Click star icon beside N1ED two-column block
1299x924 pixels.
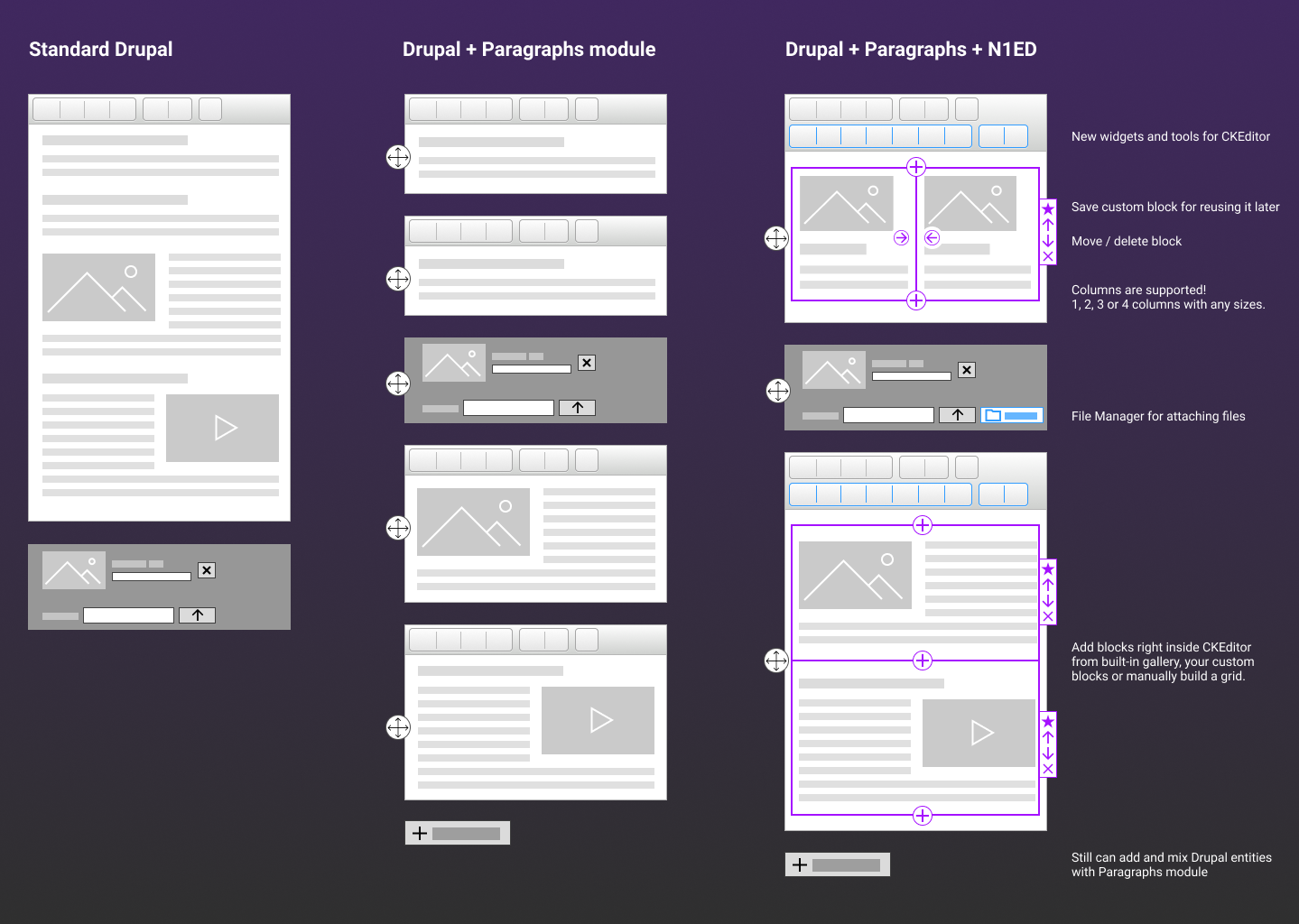click(x=1048, y=209)
